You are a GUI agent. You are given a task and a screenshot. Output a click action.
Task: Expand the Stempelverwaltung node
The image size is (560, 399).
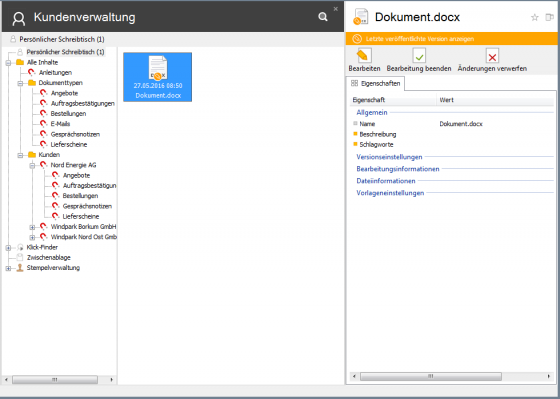coord(8,268)
